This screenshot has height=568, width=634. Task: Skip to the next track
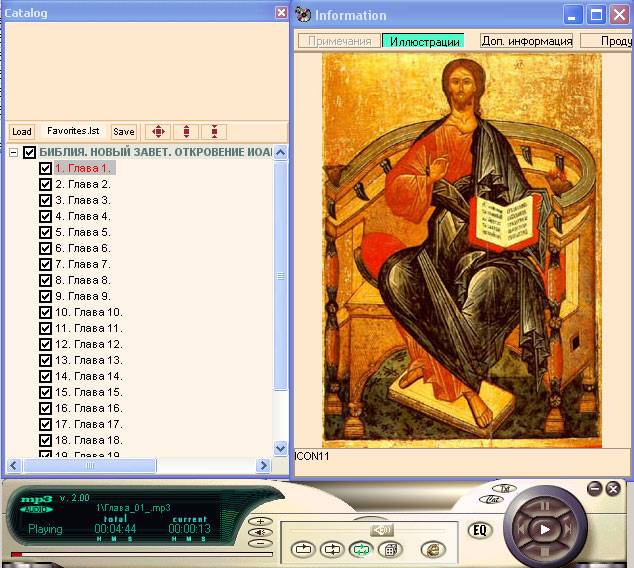click(568, 529)
